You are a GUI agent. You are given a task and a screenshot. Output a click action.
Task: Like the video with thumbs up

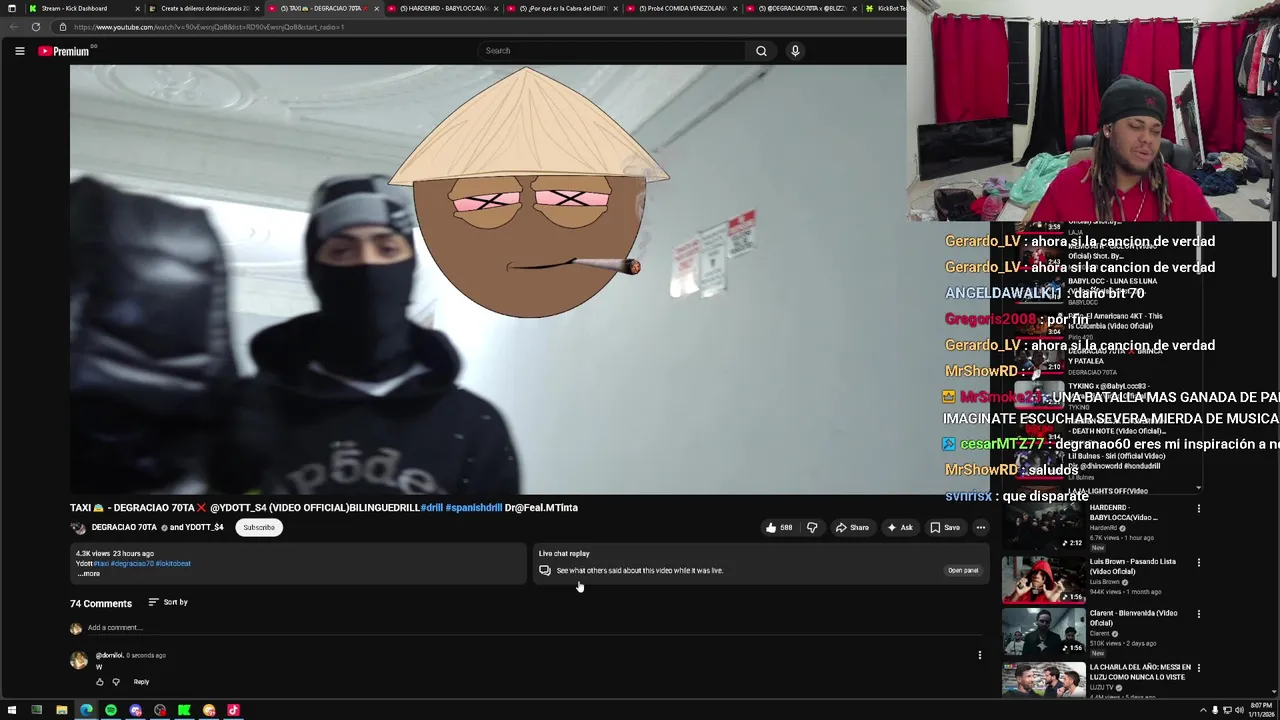[779, 528]
